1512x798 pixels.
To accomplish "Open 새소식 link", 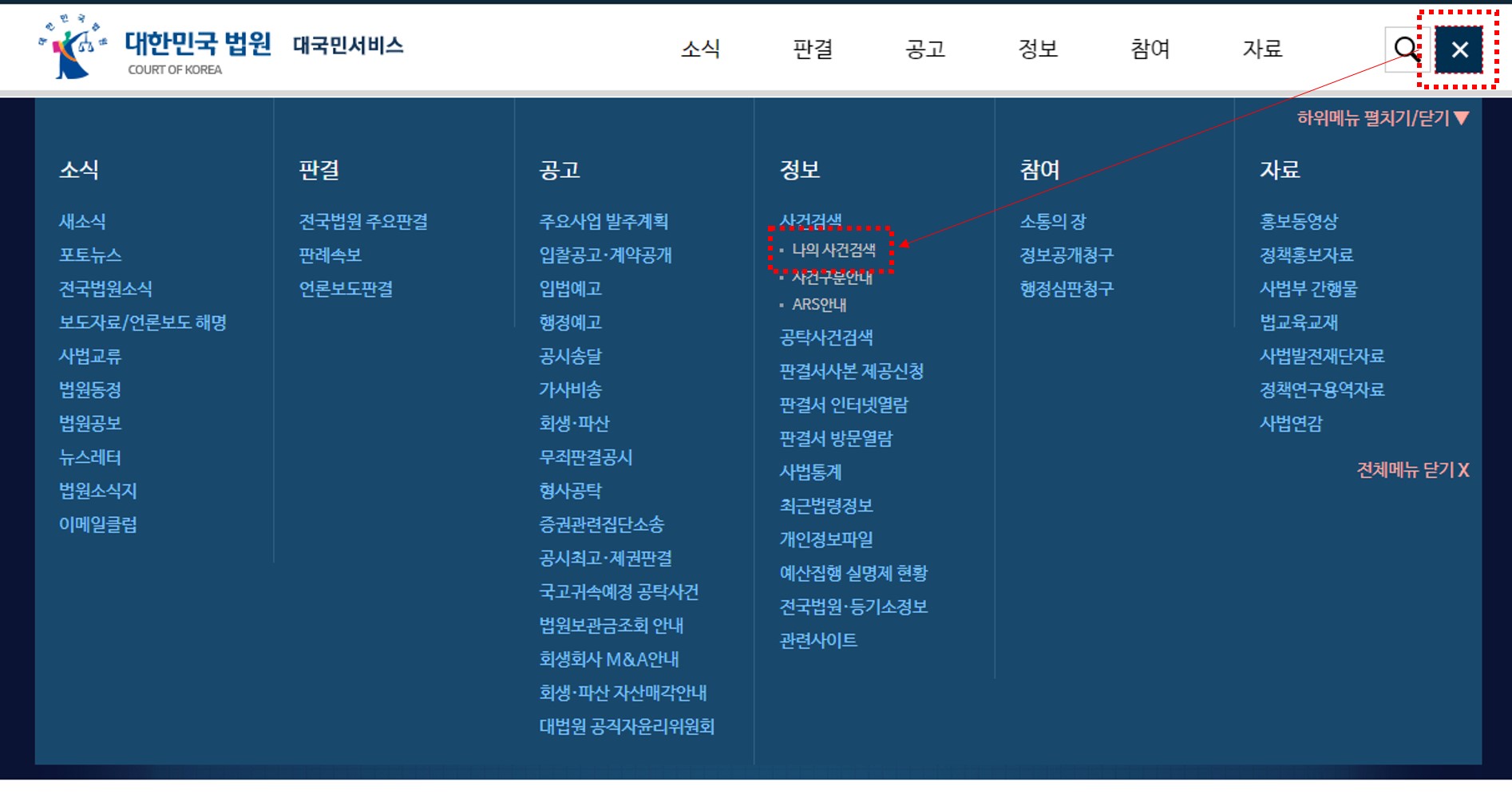I will 82,222.
